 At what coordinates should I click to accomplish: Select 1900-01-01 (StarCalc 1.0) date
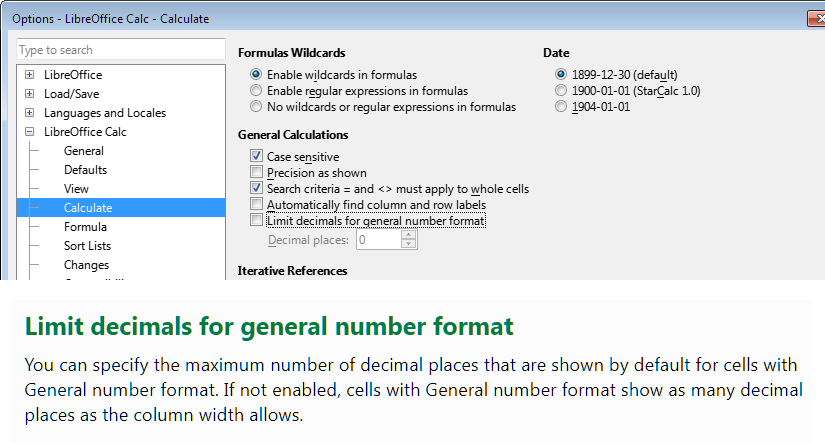pos(561,90)
